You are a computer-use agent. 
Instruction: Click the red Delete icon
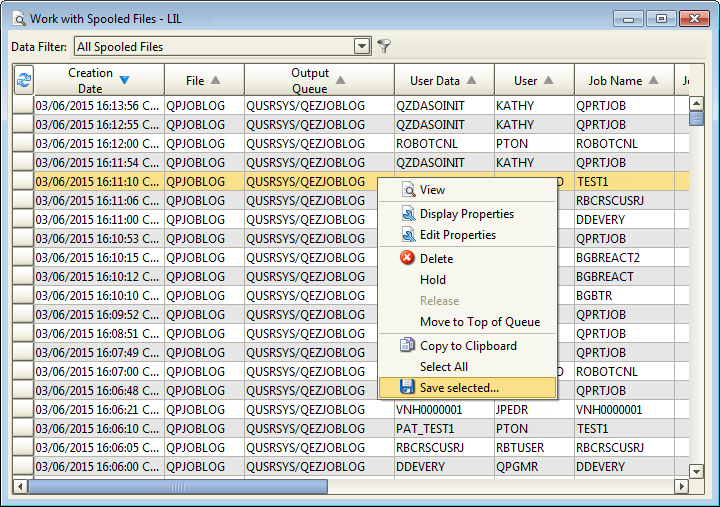(x=408, y=258)
